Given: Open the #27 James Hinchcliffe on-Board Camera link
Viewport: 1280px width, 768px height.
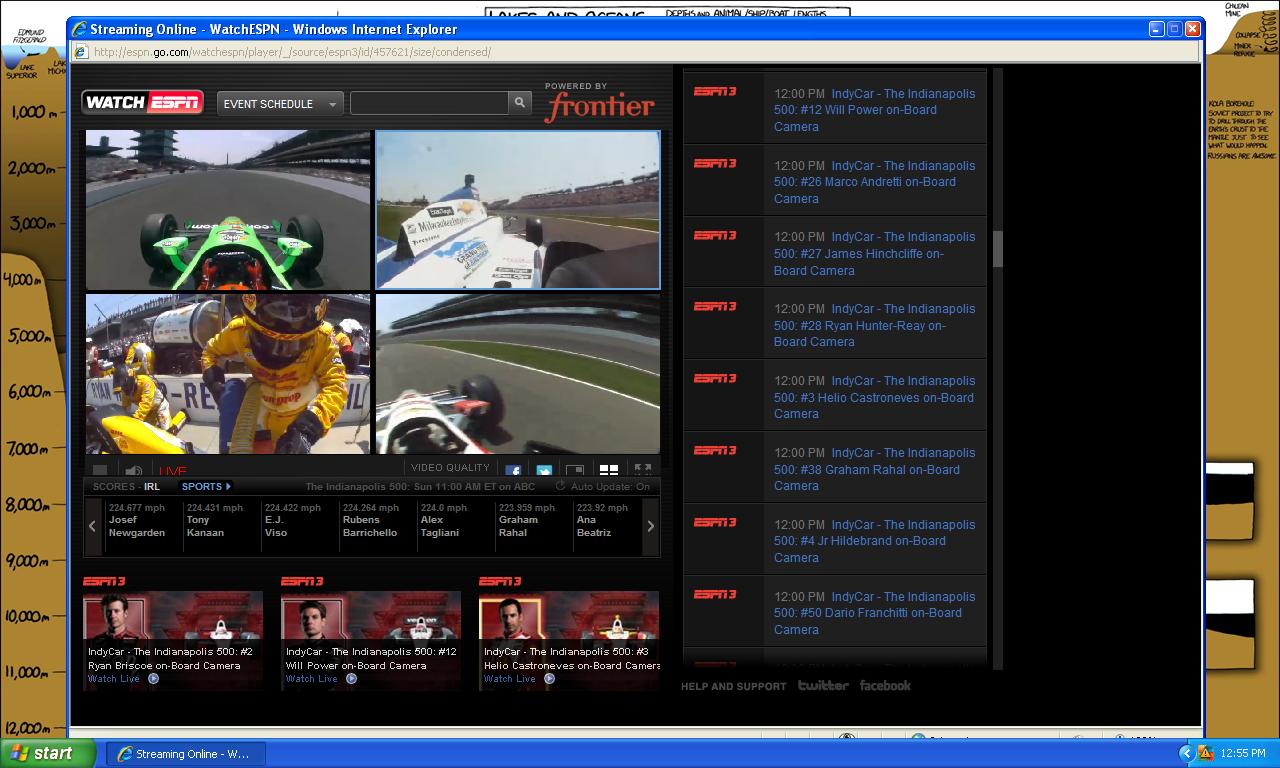Looking at the screenshot, I should click(874, 254).
